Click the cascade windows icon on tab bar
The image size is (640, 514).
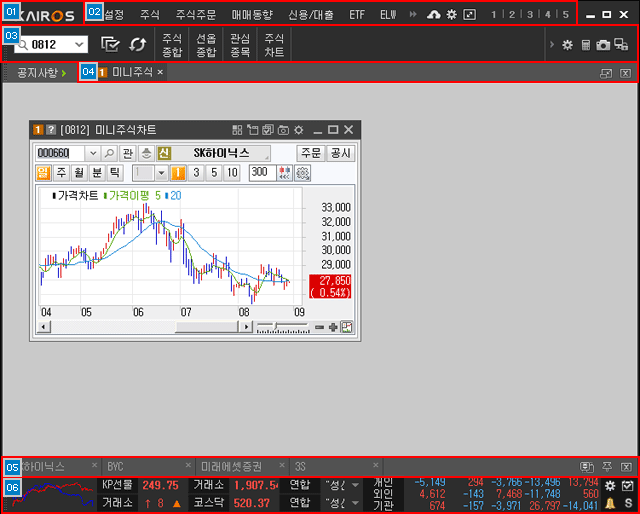pyautogui.click(x=606, y=73)
